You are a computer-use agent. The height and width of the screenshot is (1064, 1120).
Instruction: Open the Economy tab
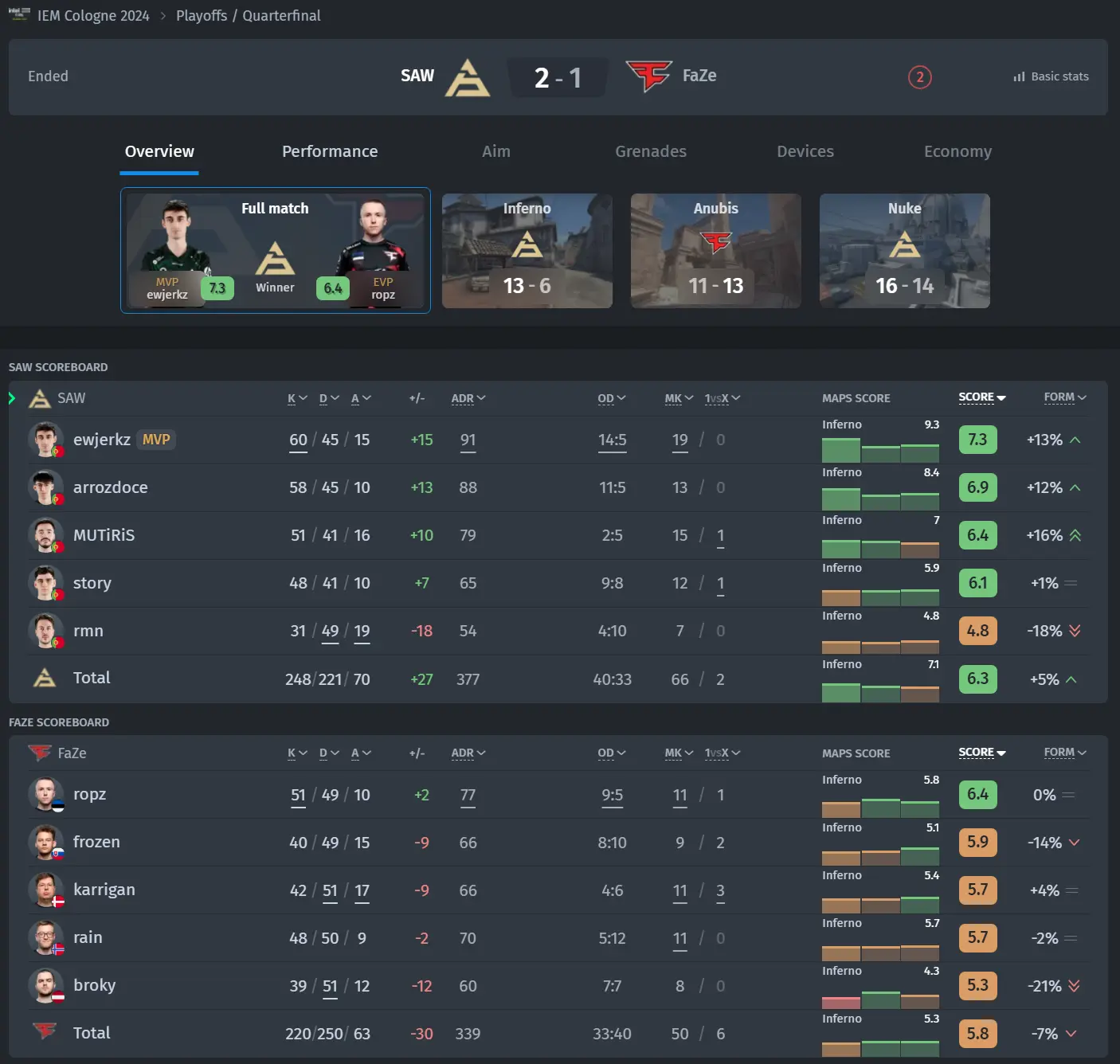pyautogui.click(x=957, y=151)
